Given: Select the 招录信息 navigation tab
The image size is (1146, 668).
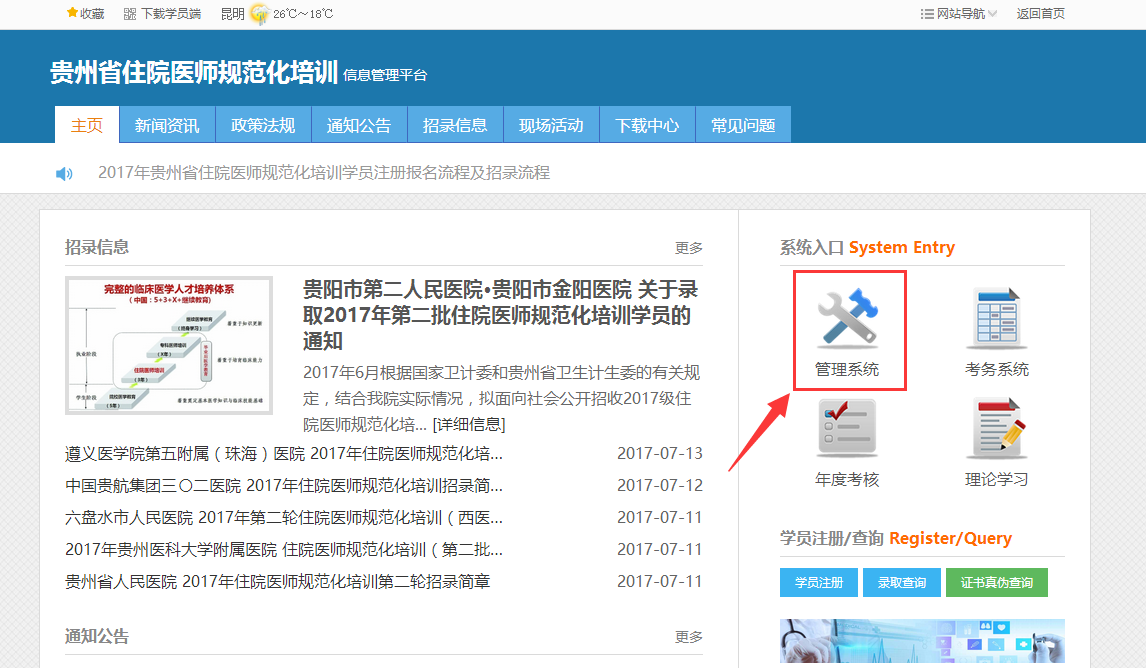Looking at the screenshot, I should (x=455, y=125).
